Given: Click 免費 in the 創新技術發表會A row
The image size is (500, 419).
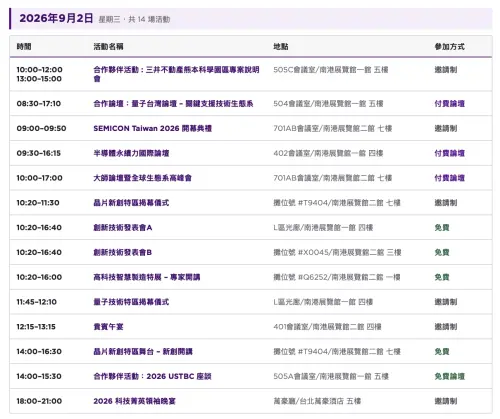Looking at the screenshot, I should coord(442,228).
